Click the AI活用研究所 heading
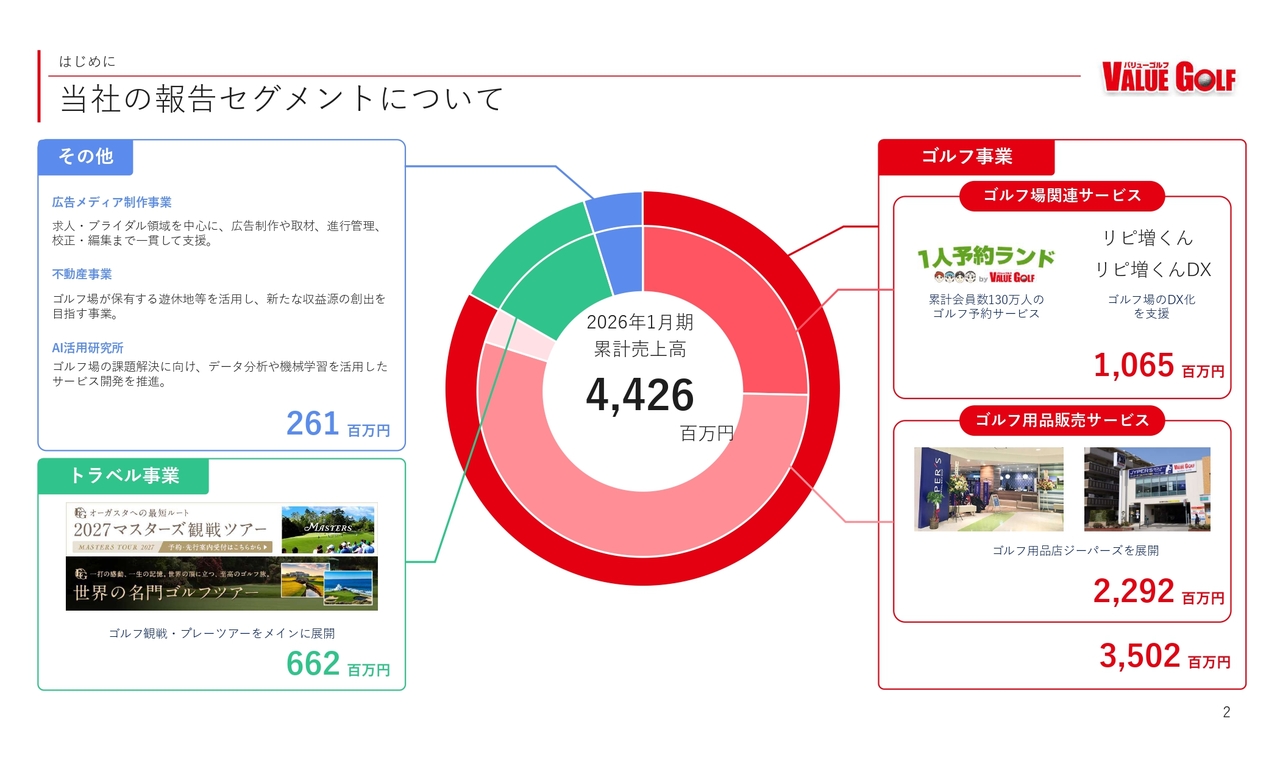Screen dimensions: 1280x777 point(88,348)
